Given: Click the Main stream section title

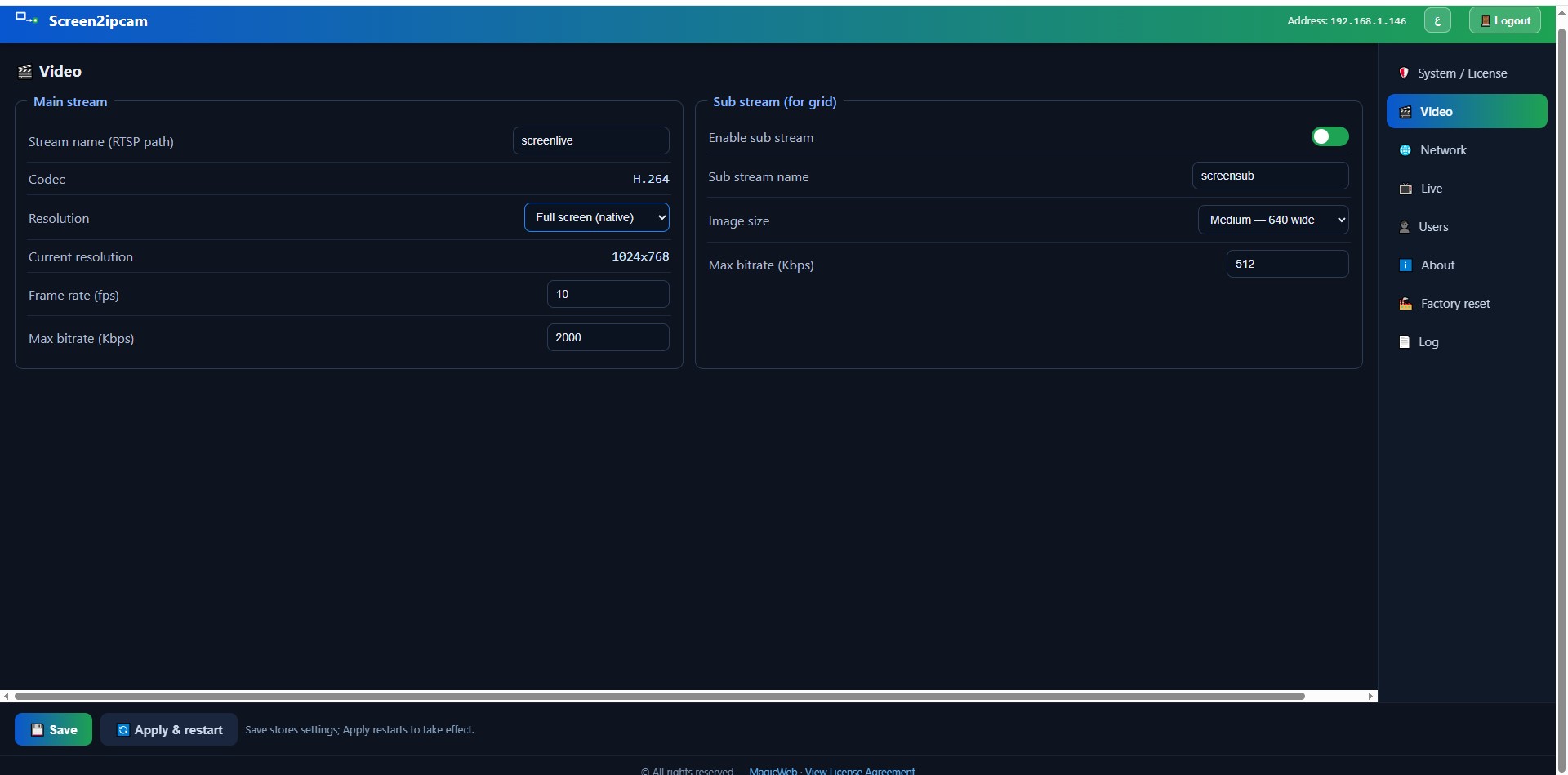Looking at the screenshot, I should 70,101.
